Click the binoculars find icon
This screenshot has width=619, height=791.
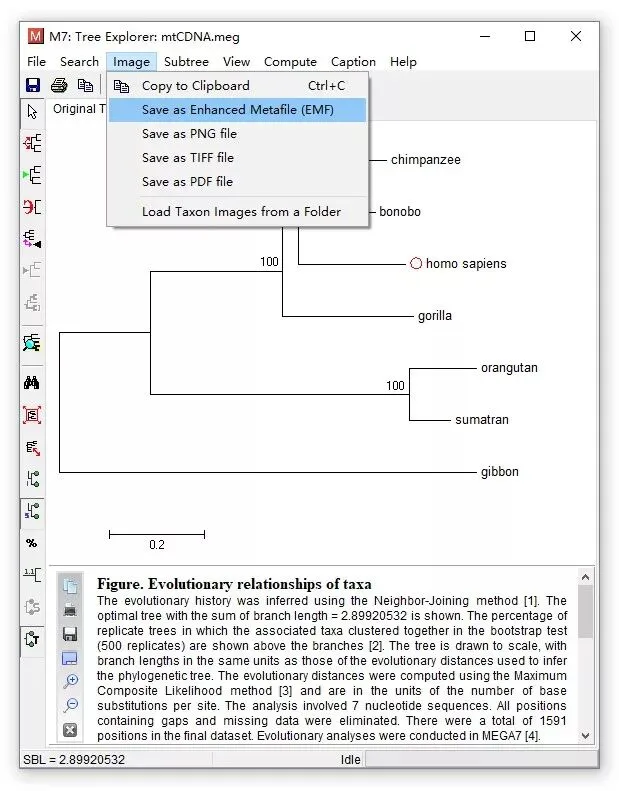(32, 383)
